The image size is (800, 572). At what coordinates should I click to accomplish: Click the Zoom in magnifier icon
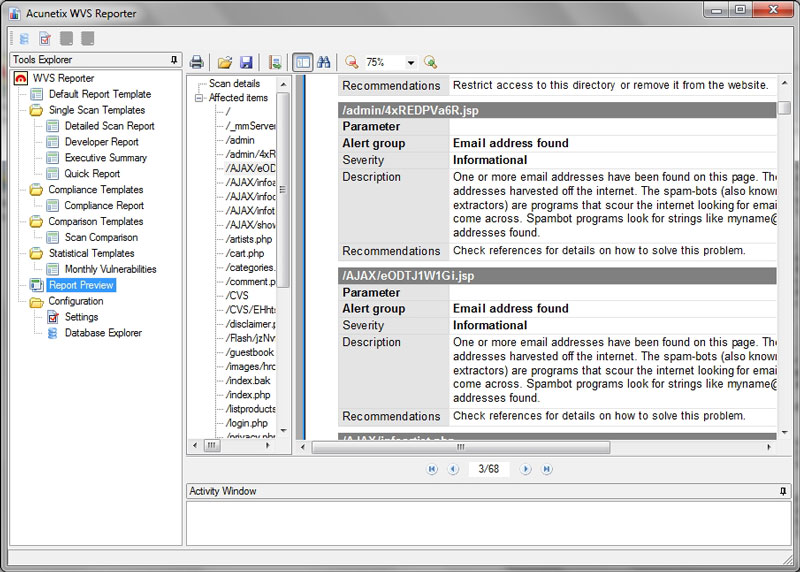click(430, 62)
